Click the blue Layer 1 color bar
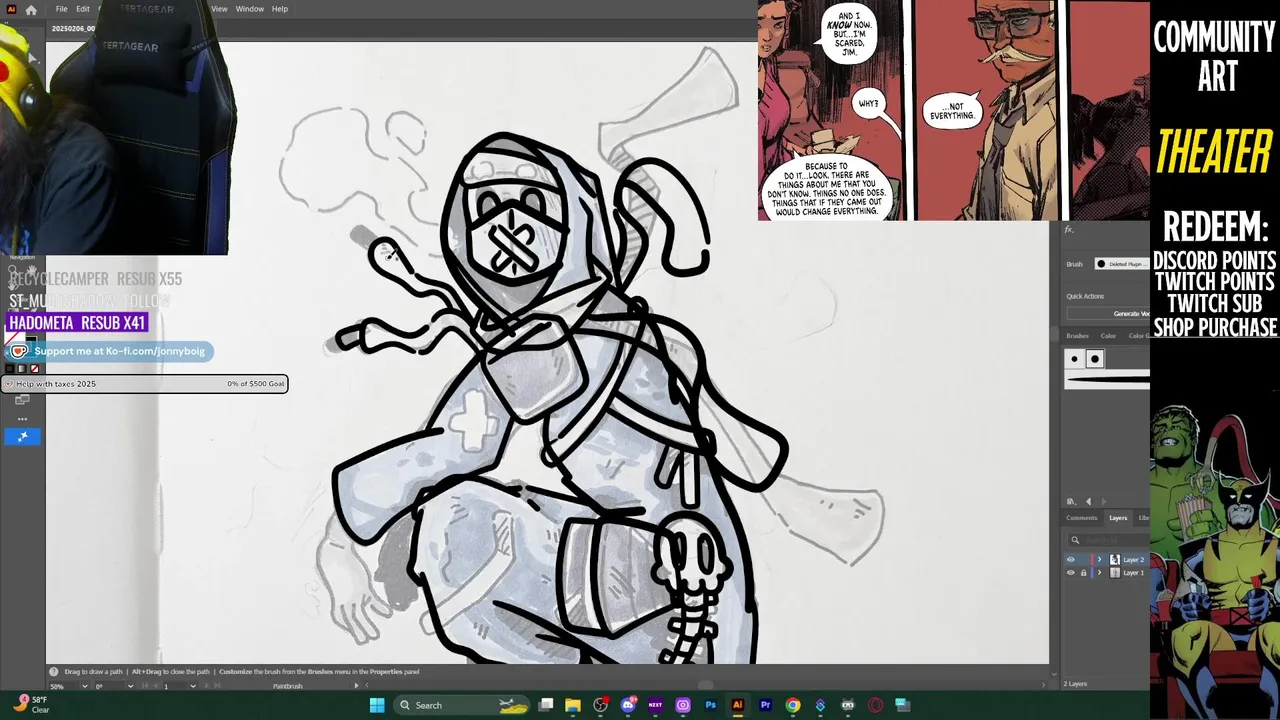1280x720 pixels. pos(1092,573)
